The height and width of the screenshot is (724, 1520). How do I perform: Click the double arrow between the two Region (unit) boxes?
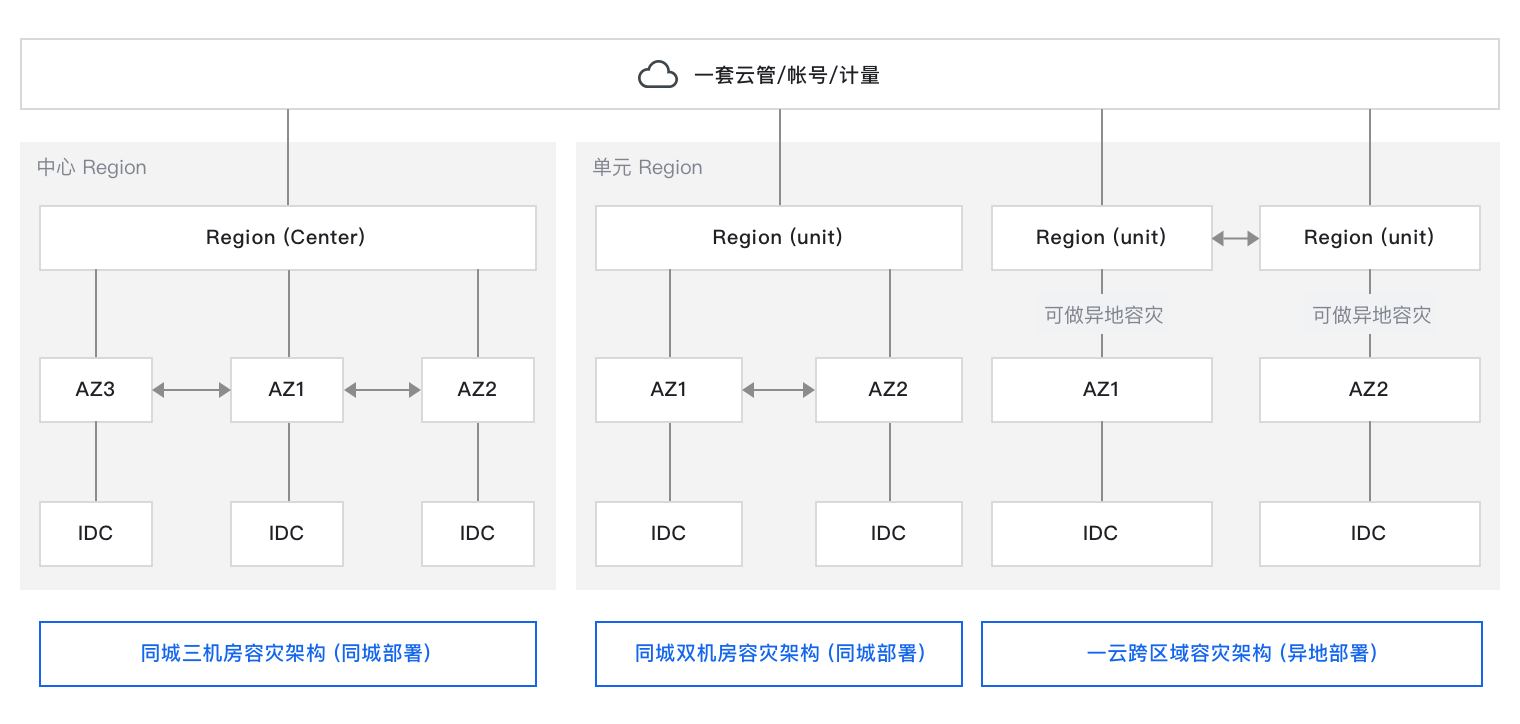coord(1235,238)
